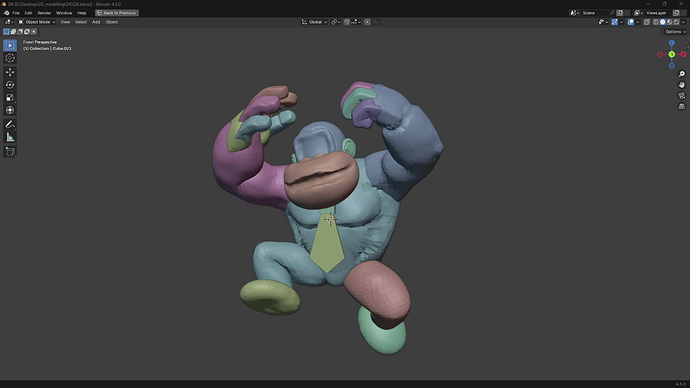The height and width of the screenshot is (388, 690).
Task: Open the overlays options arrow
Action: tap(638, 22)
